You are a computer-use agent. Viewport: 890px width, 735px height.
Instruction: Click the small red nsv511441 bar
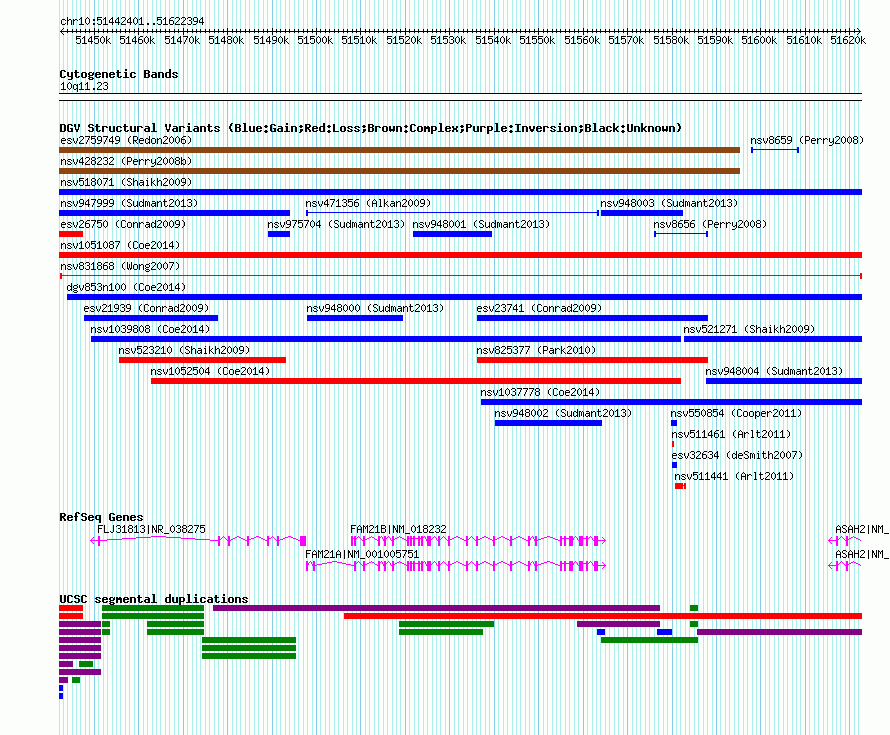[680, 486]
